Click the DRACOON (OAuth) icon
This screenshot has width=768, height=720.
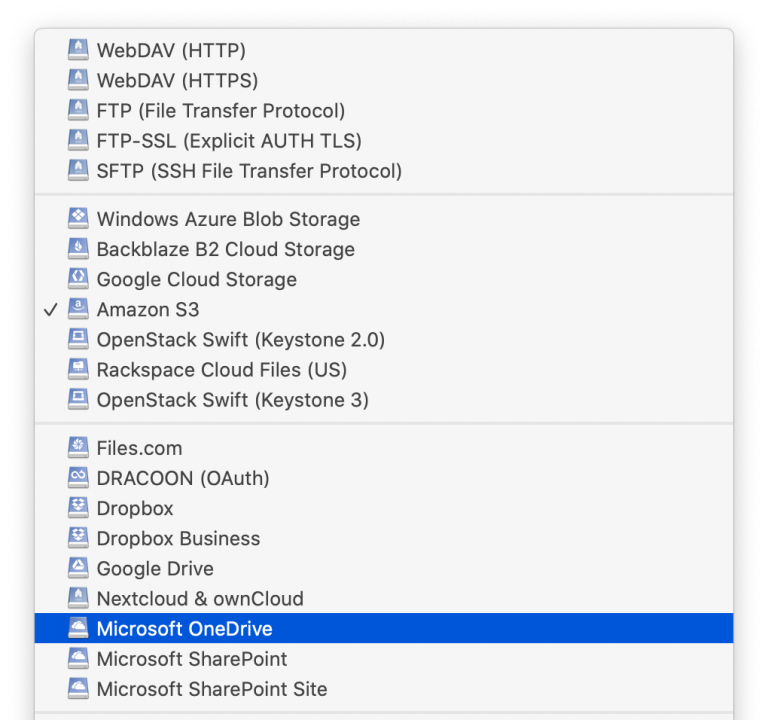(x=78, y=478)
